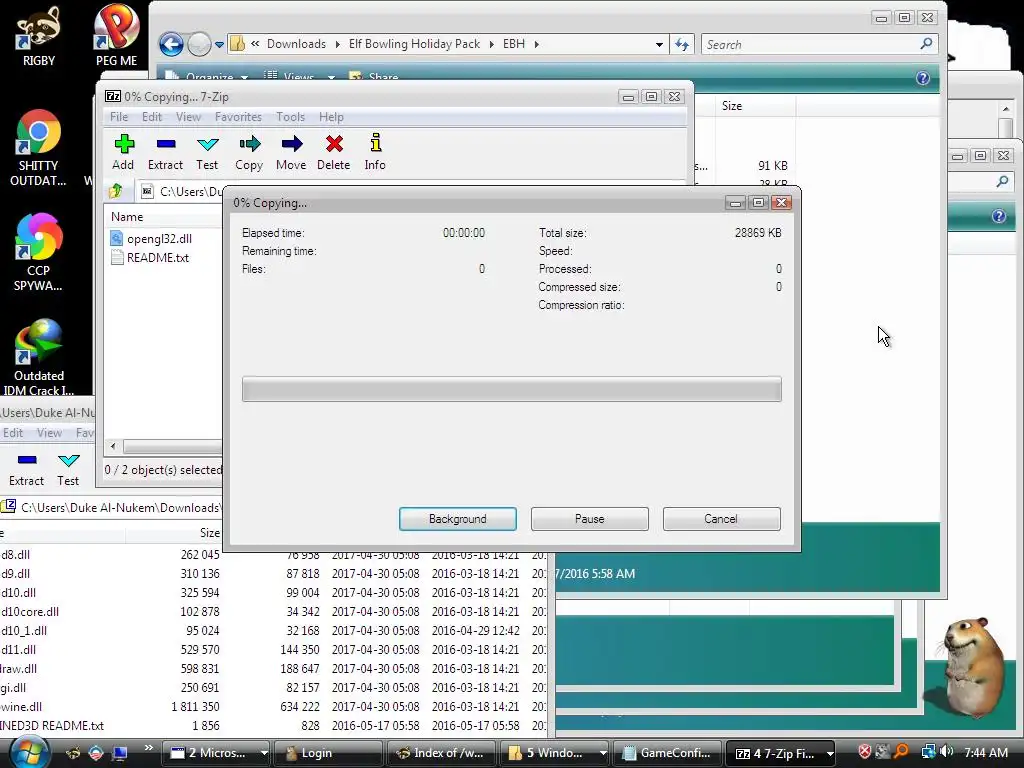This screenshot has height=768, width=1024.
Task: Click GameConfi... taskbar button
Action: tap(667, 753)
